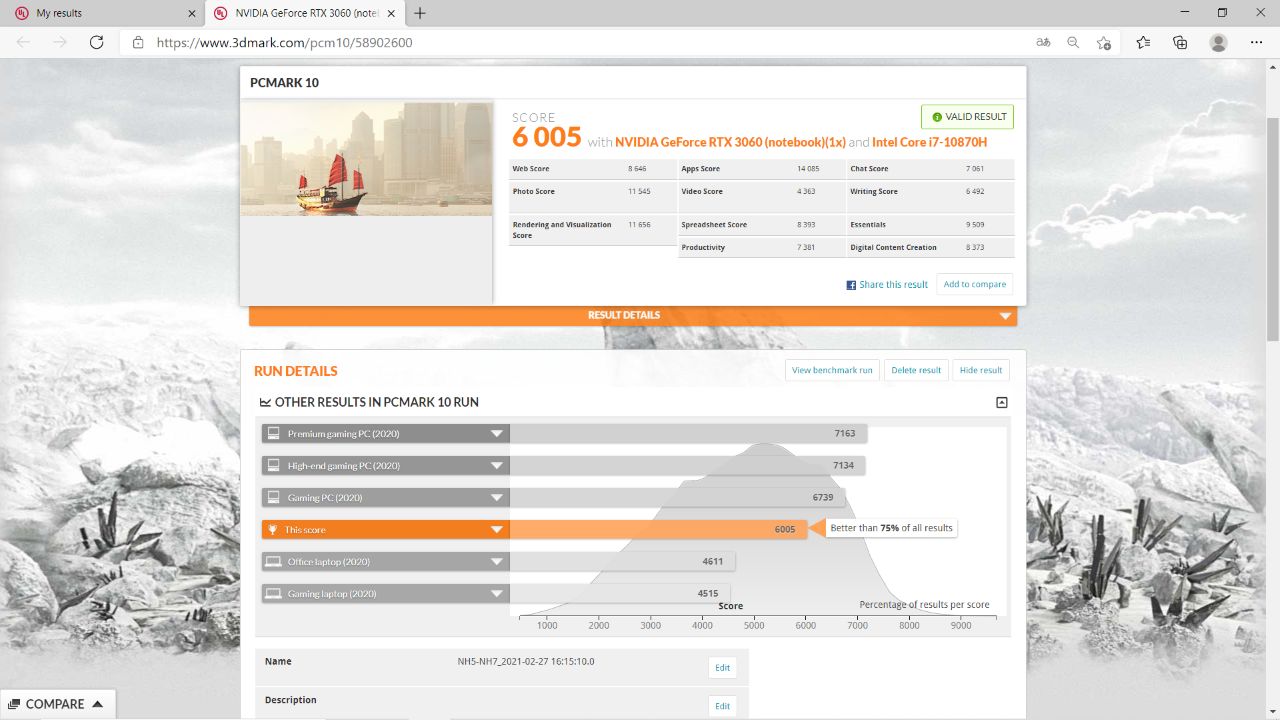The height and width of the screenshot is (720, 1280).
Task: Open browser Collections
Action: 1180,42
